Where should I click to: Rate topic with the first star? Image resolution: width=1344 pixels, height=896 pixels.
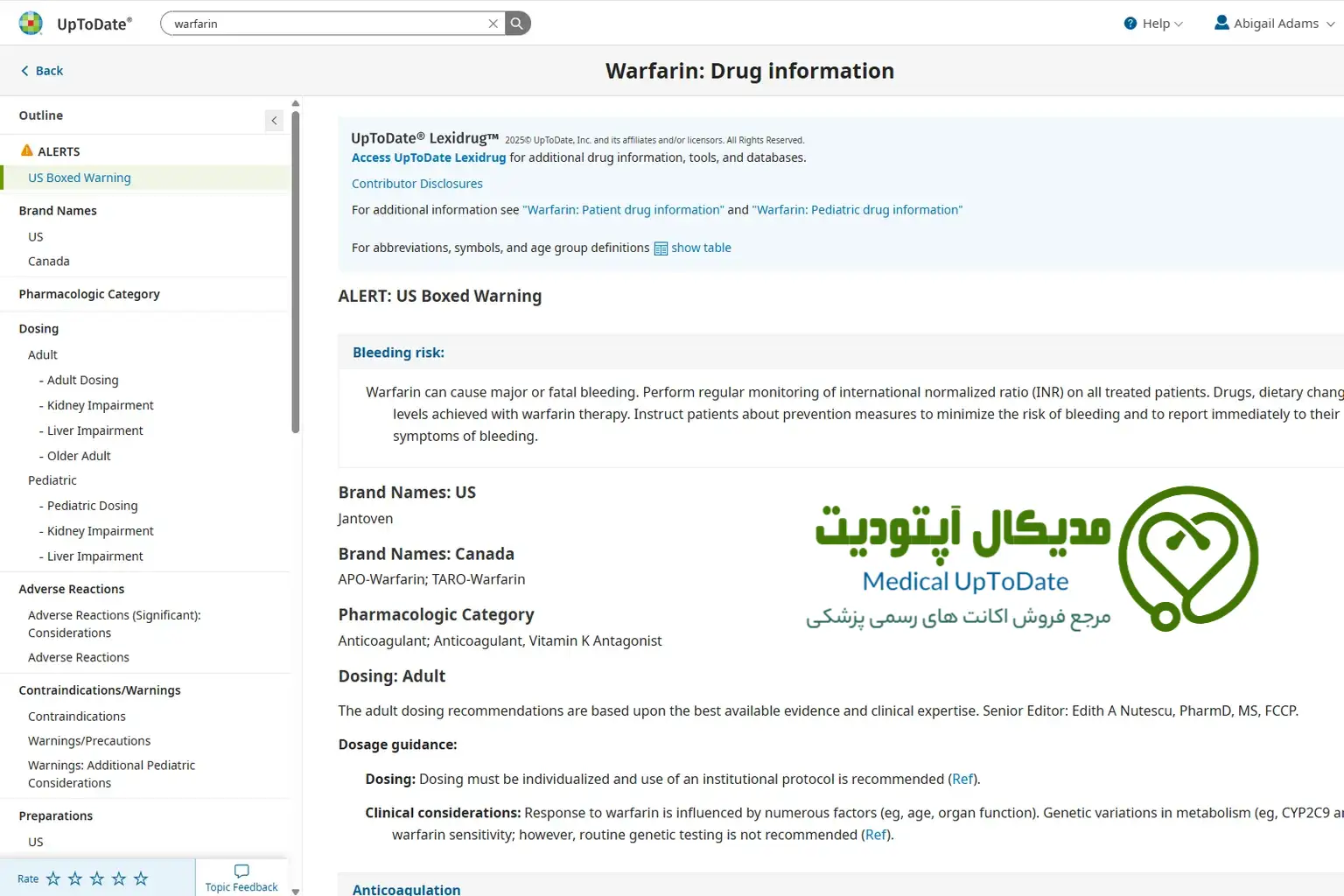tap(53, 878)
